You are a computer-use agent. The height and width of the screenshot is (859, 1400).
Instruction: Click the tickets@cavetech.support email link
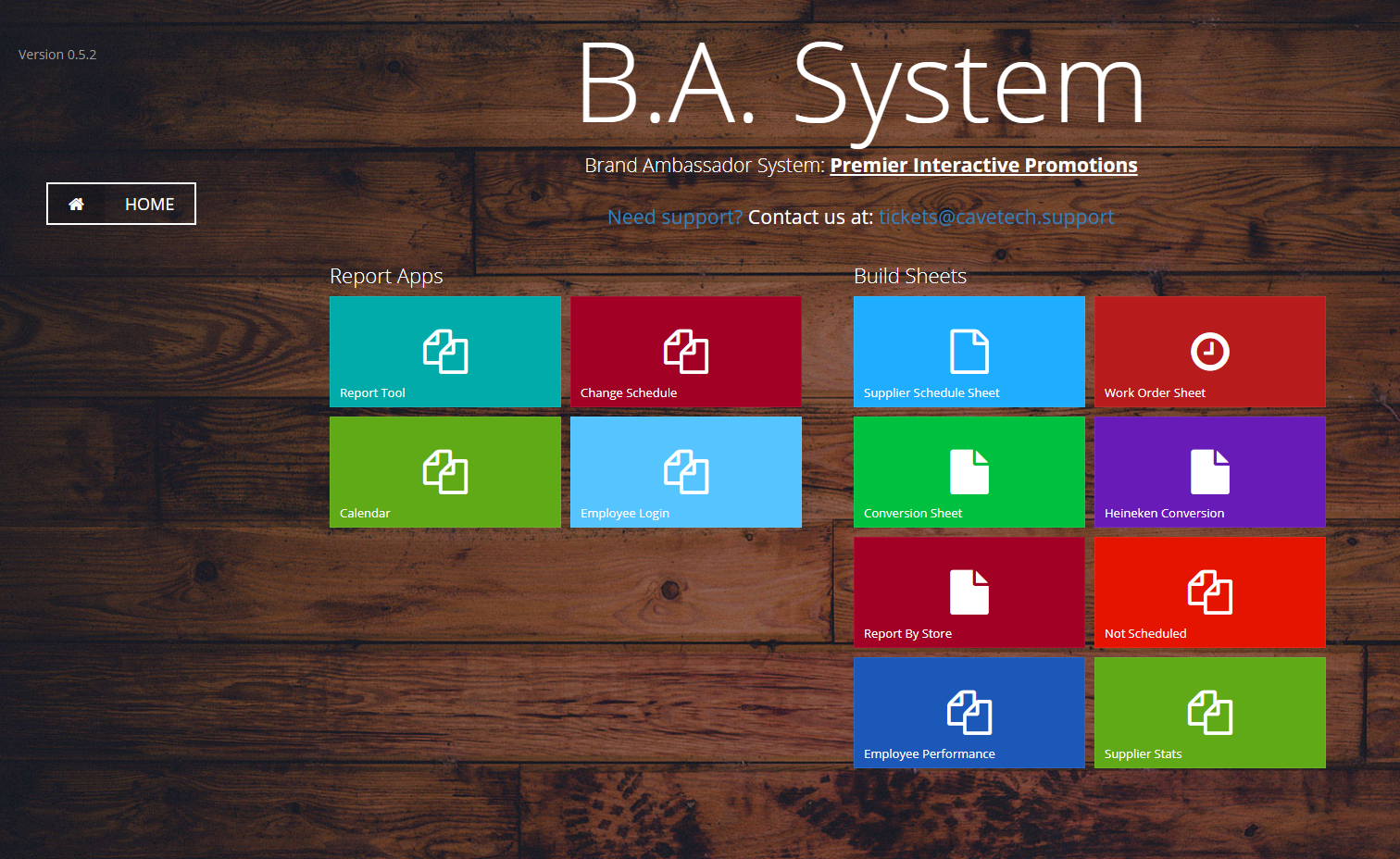[x=996, y=218]
